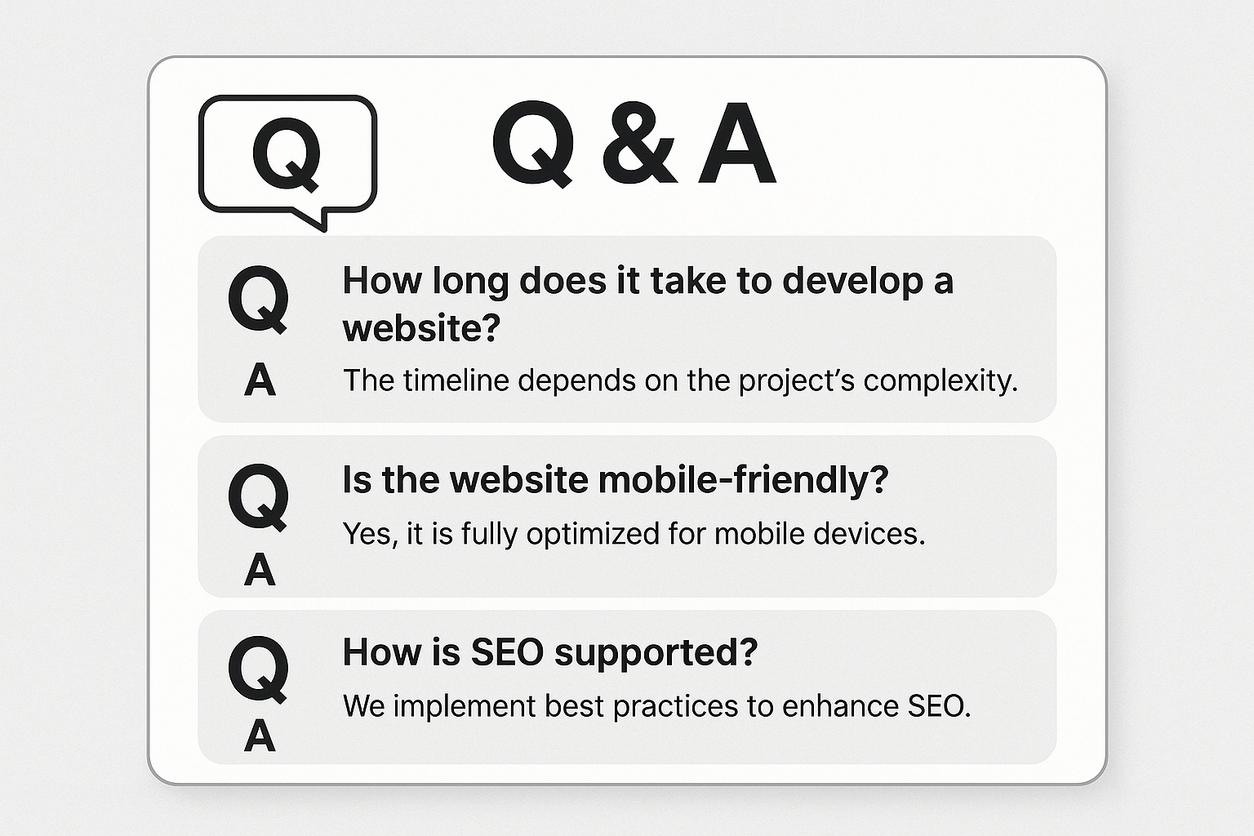Select the Q icon beside the website development question
Screen dimensions: 1254x836
[259, 300]
